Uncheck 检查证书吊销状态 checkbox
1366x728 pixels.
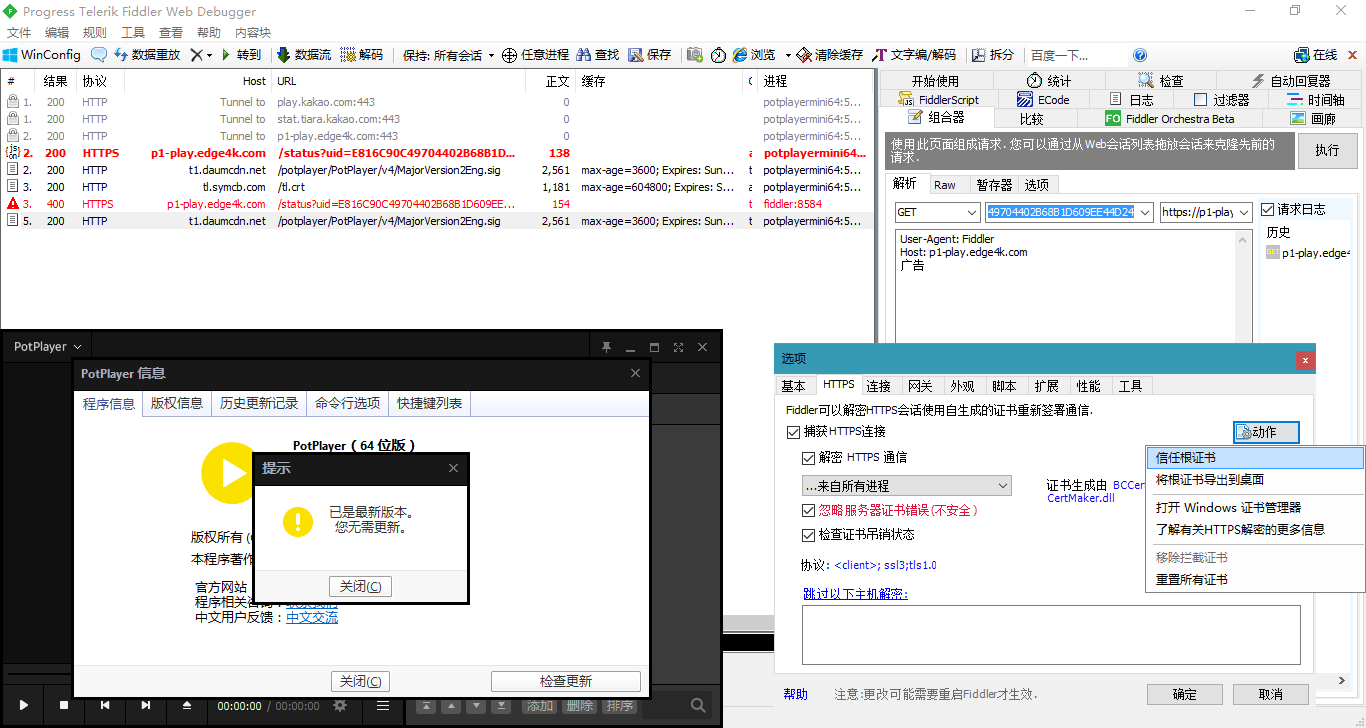click(x=807, y=534)
